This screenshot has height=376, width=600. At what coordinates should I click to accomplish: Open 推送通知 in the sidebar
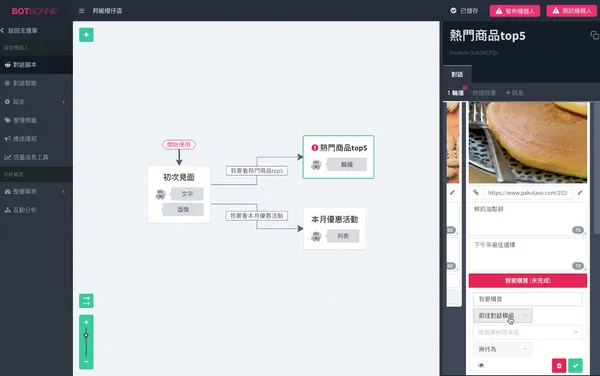pyautogui.click(x=36, y=138)
